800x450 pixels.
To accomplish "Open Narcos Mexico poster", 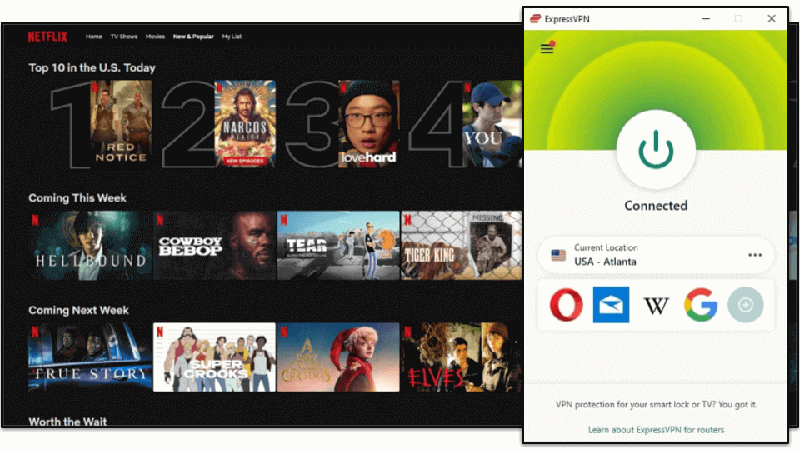I will (245, 123).
